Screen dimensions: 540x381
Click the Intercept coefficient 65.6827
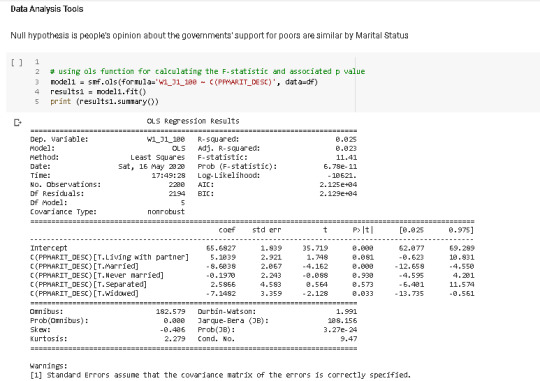(221, 248)
